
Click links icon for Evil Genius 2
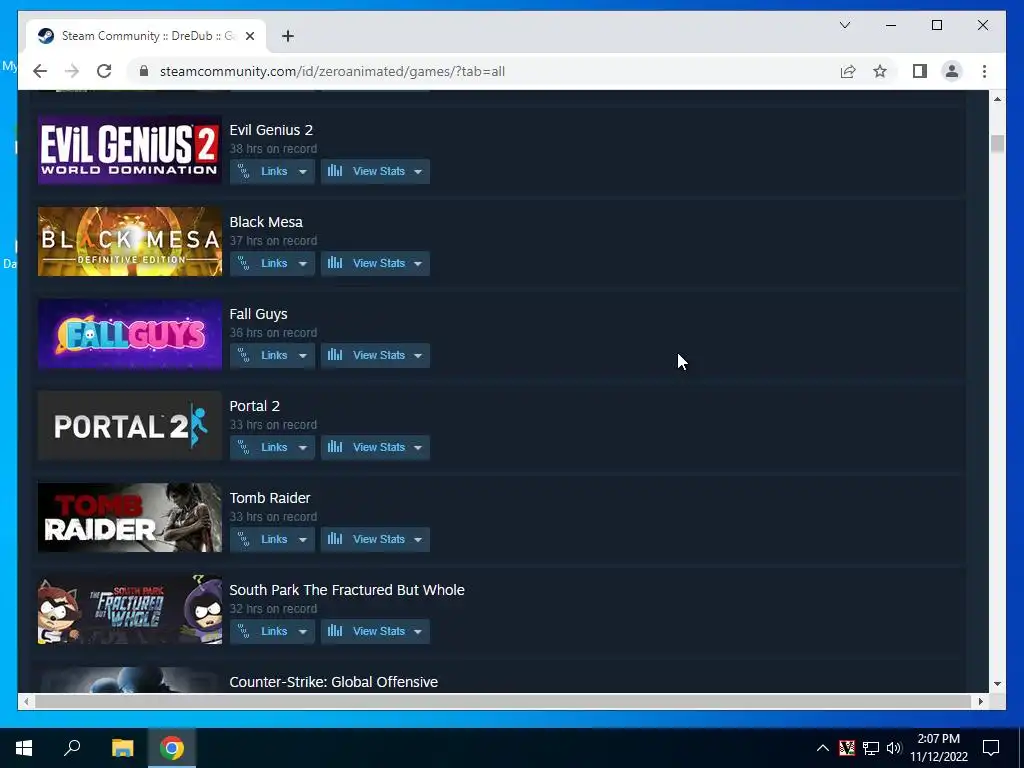click(244, 171)
